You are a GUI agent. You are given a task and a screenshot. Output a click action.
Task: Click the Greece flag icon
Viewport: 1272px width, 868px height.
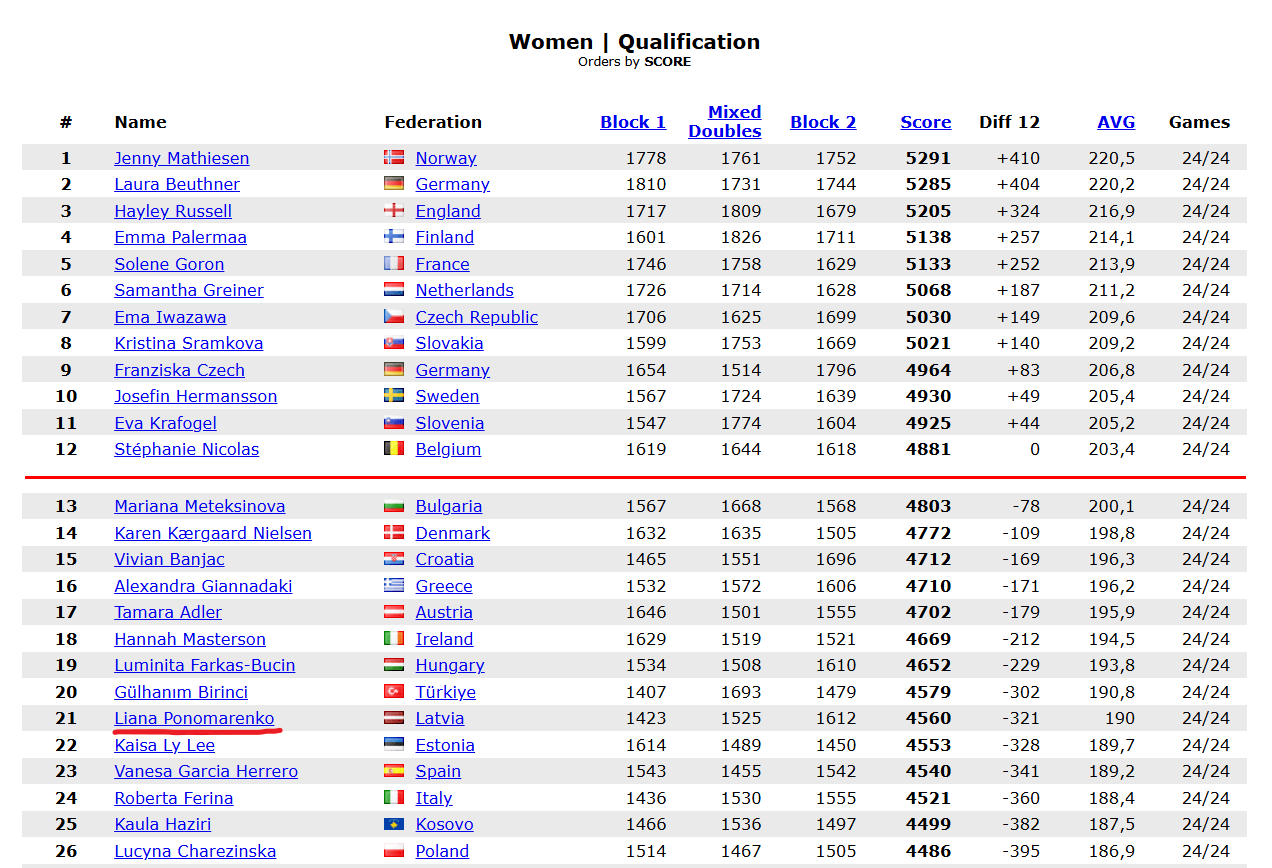pyautogui.click(x=394, y=586)
